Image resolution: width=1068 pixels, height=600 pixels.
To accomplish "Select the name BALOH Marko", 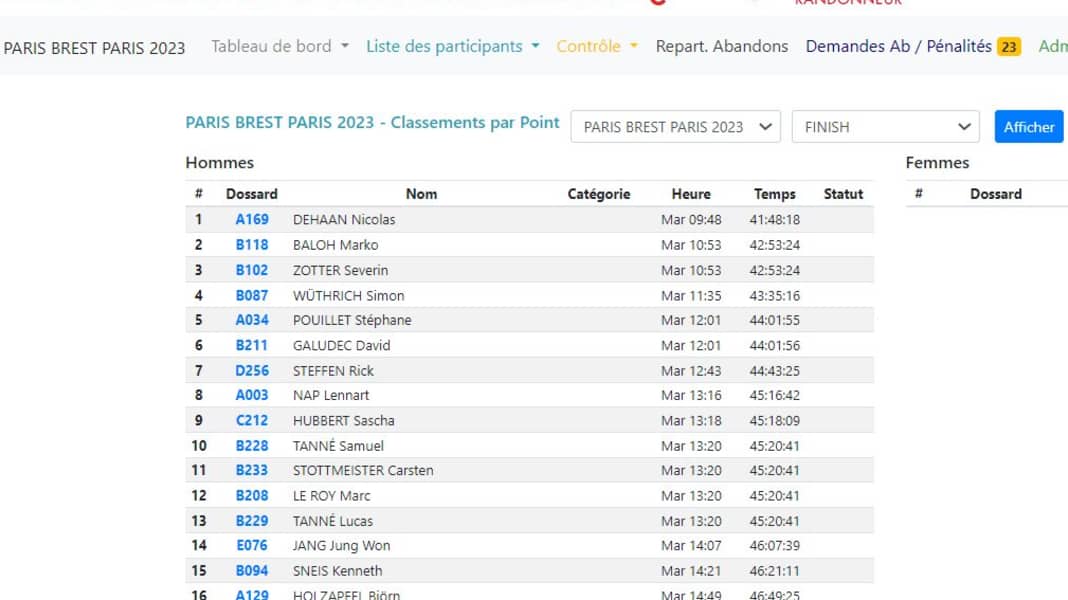I will click(x=335, y=244).
